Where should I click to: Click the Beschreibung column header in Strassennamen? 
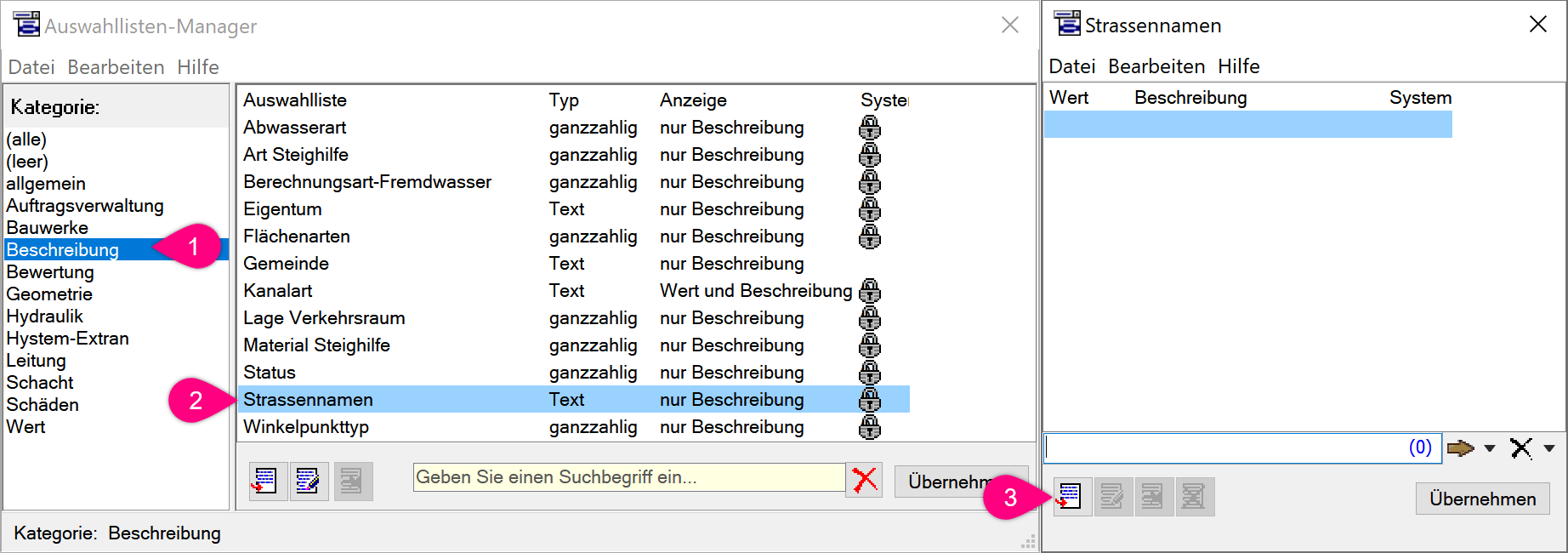[x=1190, y=98]
